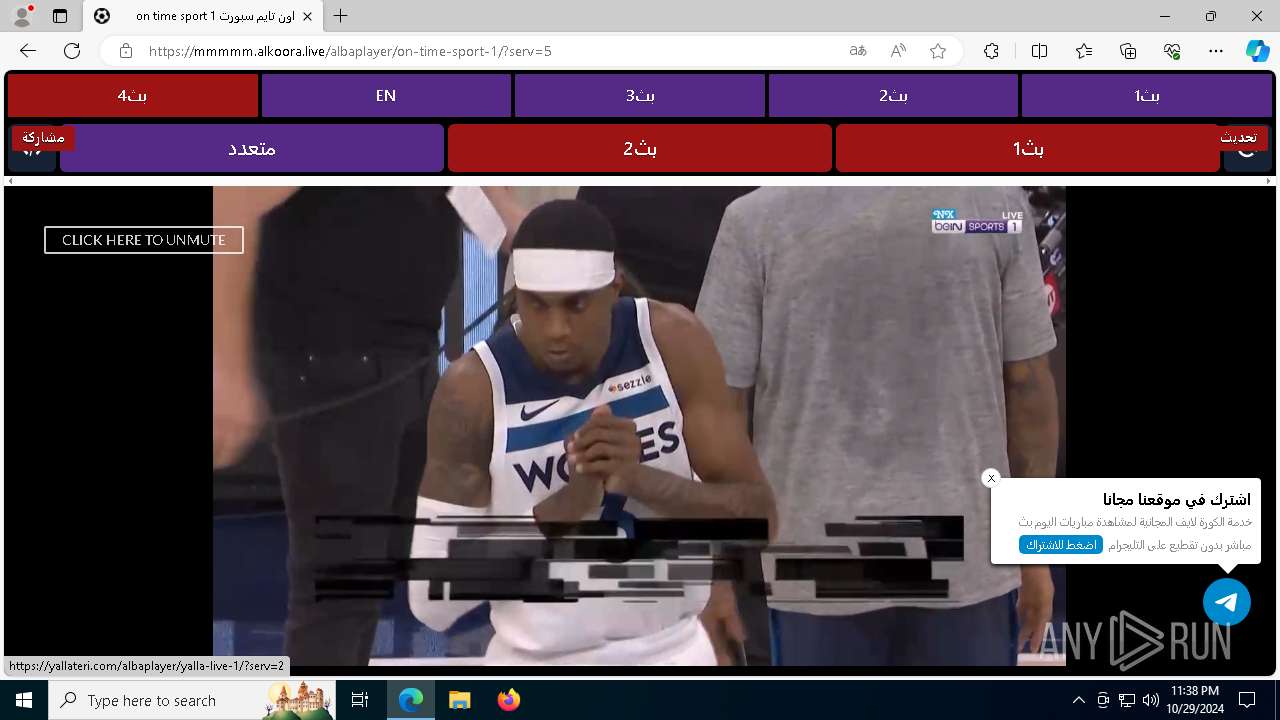Click the browser Back arrow
Image resolution: width=1280 pixels, height=720 pixels.
pyautogui.click(x=28, y=51)
